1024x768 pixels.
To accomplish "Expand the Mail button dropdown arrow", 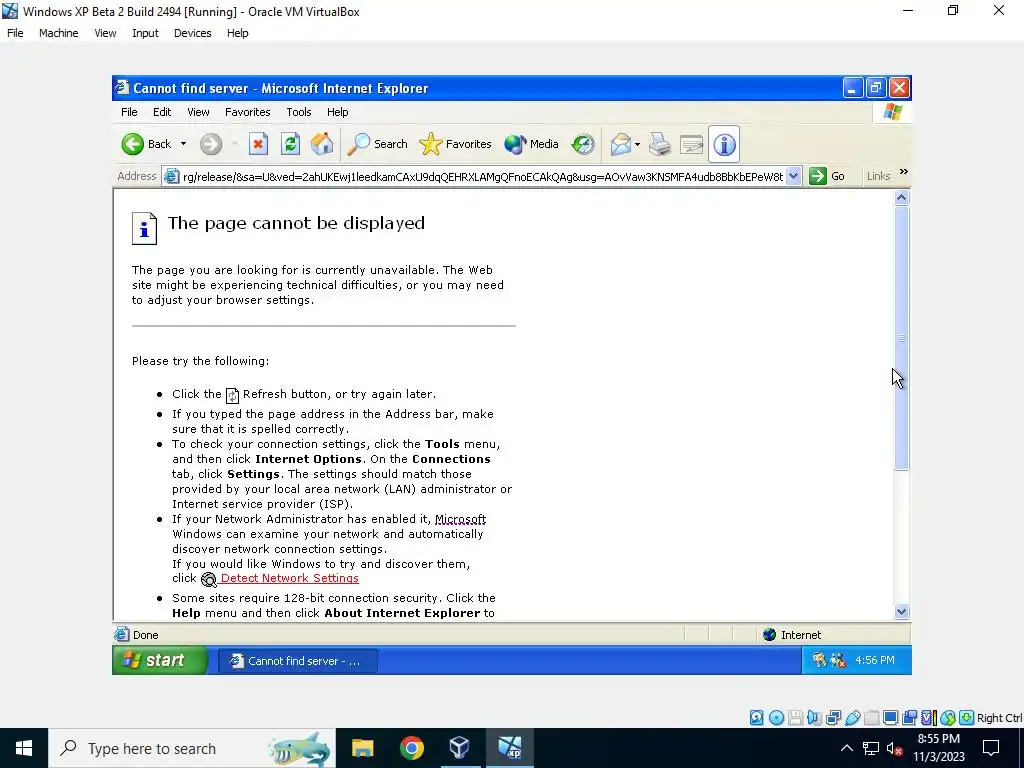I will (637, 144).
